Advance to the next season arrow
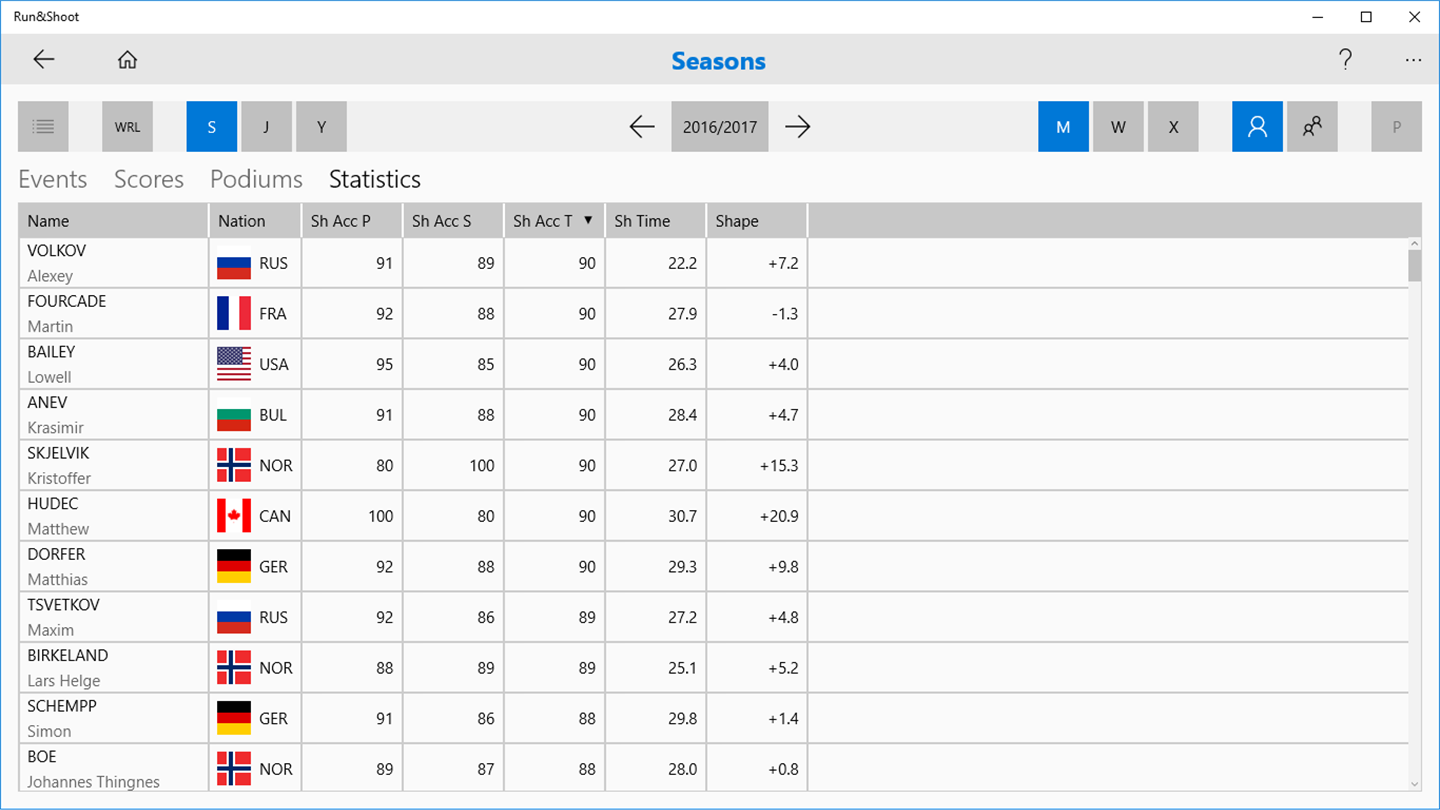Viewport: 1440px width, 810px height. point(797,127)
